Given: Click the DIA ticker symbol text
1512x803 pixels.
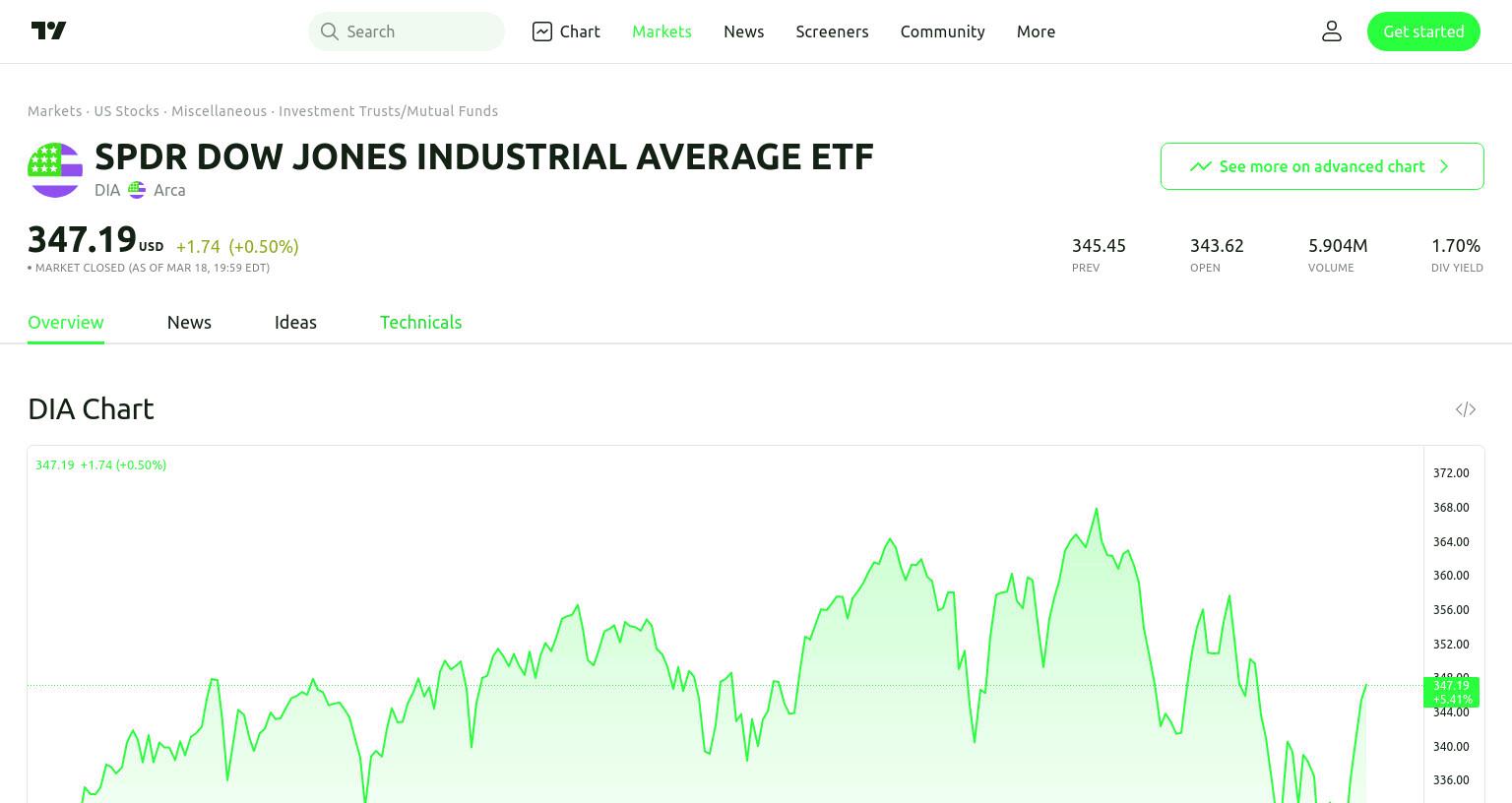Looking at the screenshot, I should (107, 190).
